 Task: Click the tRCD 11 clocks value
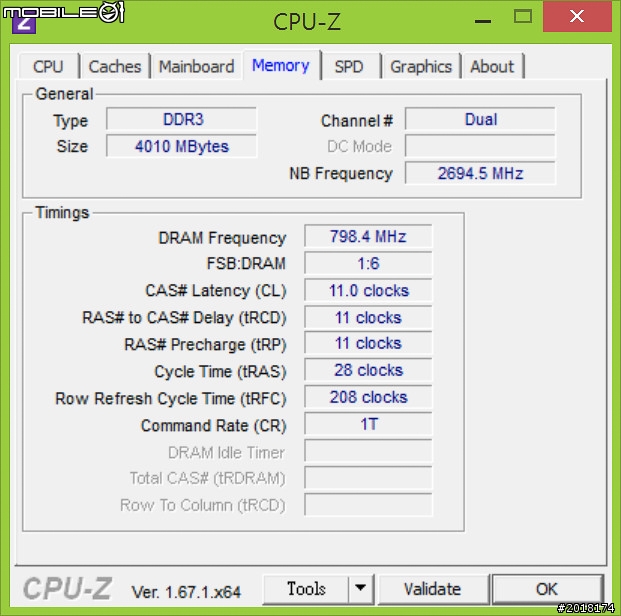click(x=368, y=317)
